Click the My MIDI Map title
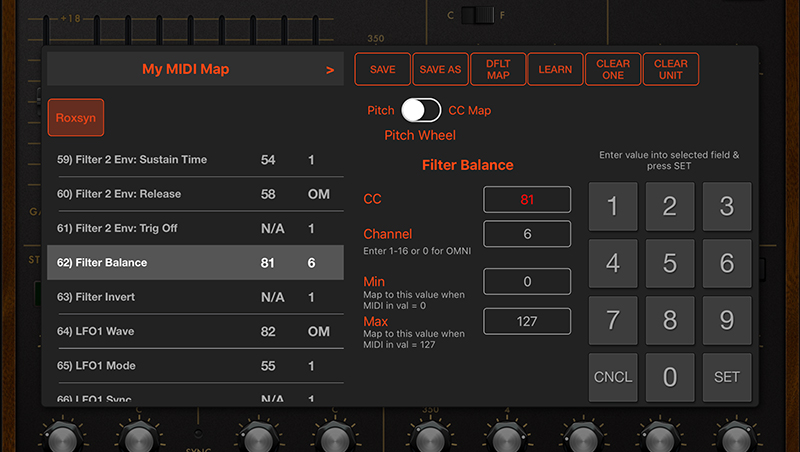The width and height of the screenshot is (800, 452). (186, 69)
